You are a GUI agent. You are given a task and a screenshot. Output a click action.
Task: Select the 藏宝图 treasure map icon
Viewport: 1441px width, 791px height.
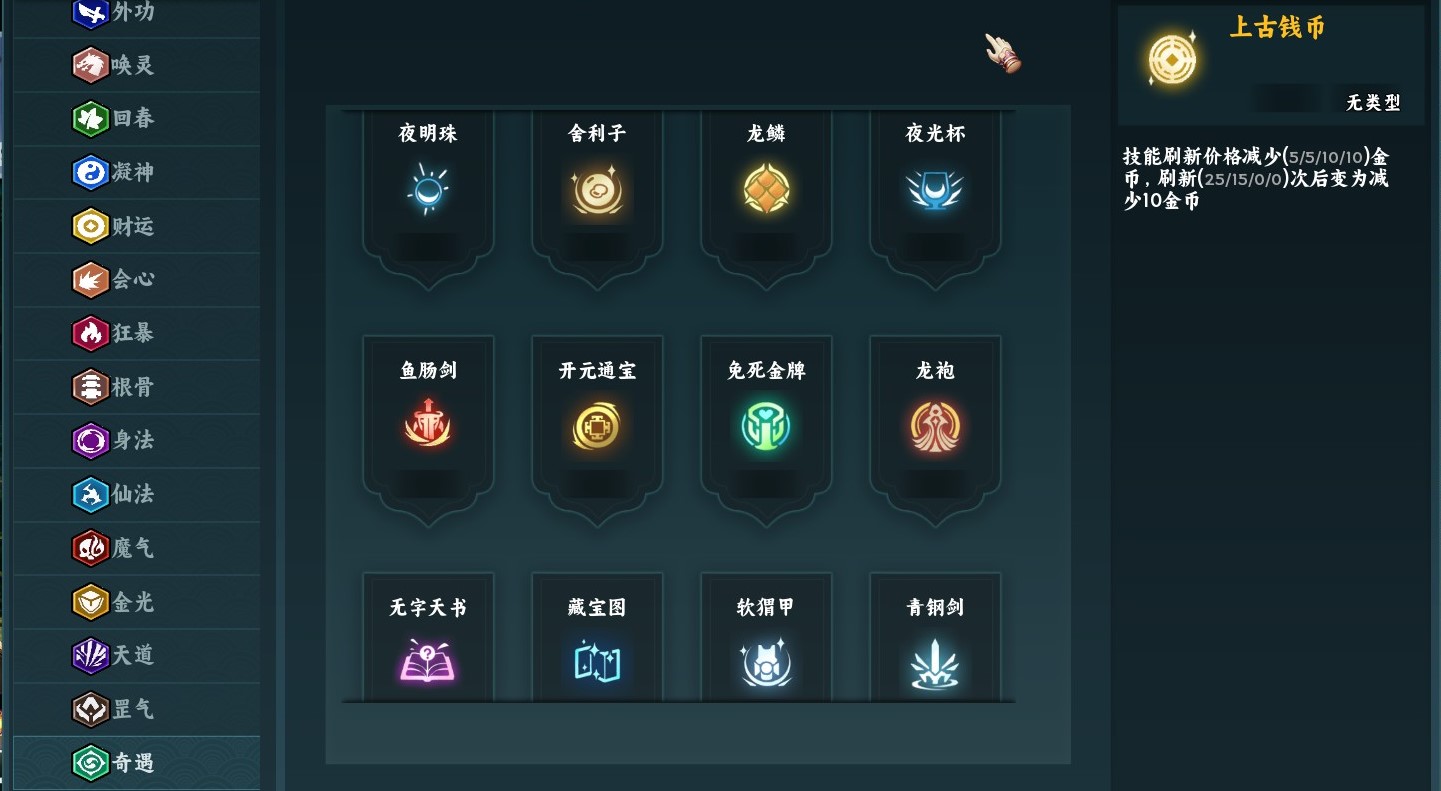pyautogui.click(x=597, y=662)
